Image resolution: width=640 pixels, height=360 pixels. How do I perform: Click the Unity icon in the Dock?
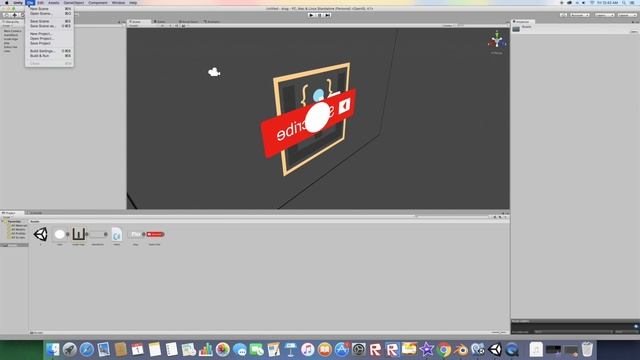point(495,349)
